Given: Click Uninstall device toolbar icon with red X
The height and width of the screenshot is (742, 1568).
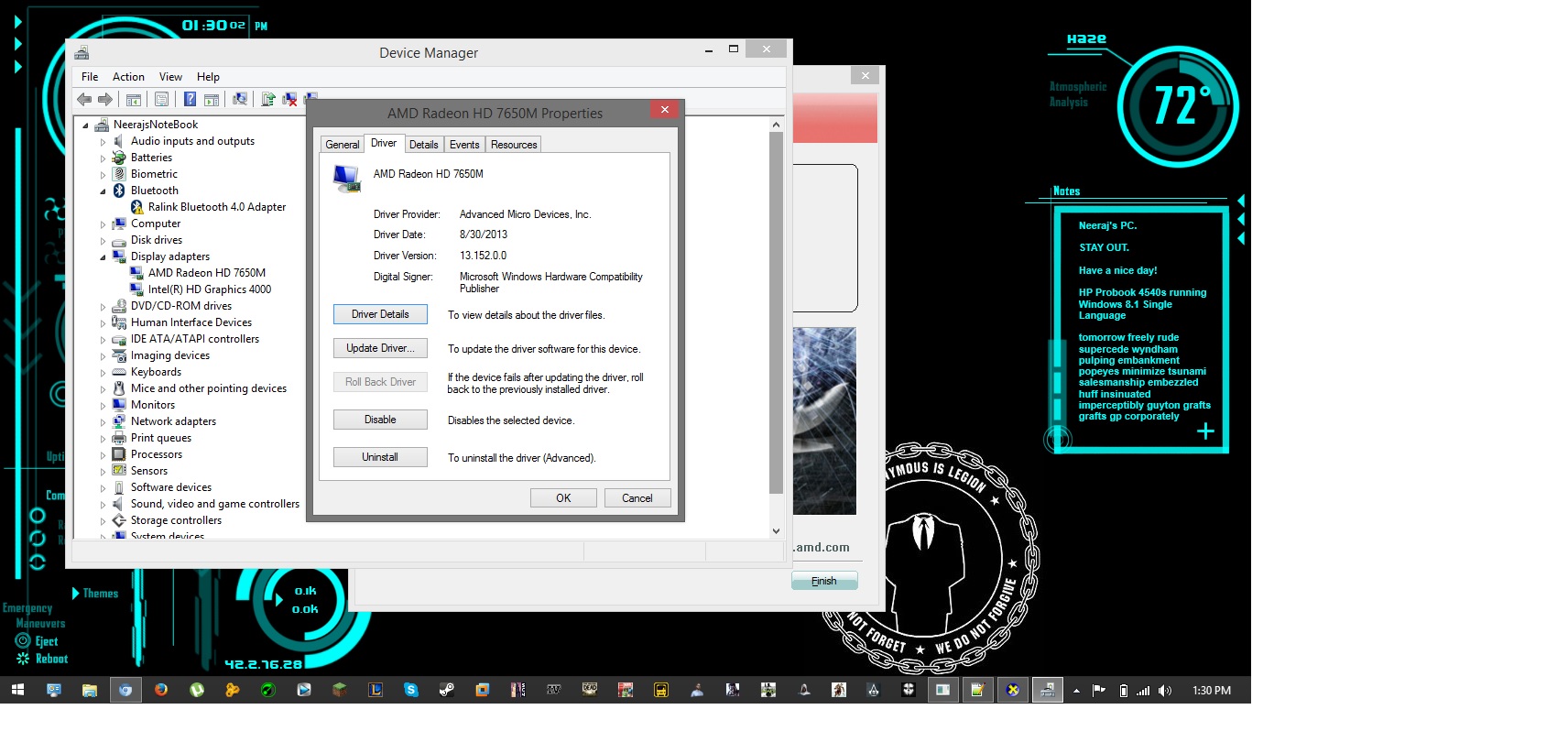Looking at the screenshot, I should [x=289, y=99].
